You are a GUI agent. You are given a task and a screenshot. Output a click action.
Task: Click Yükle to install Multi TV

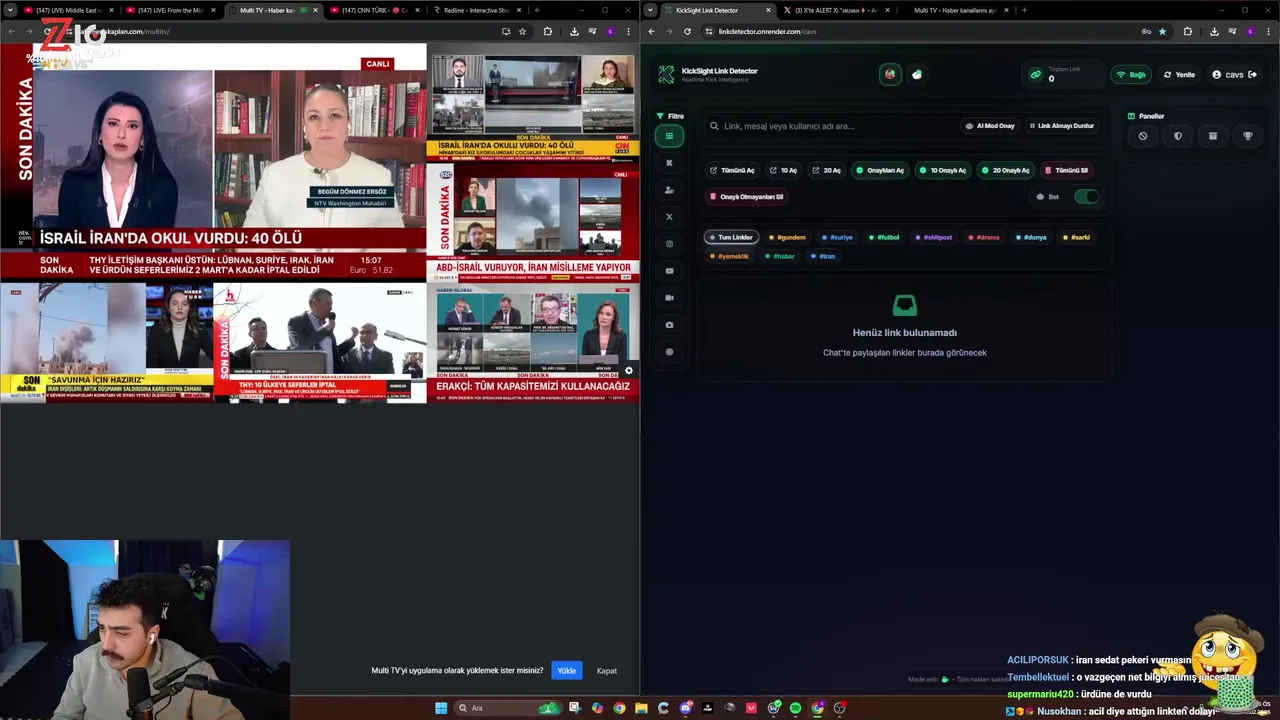click(566, 671)
